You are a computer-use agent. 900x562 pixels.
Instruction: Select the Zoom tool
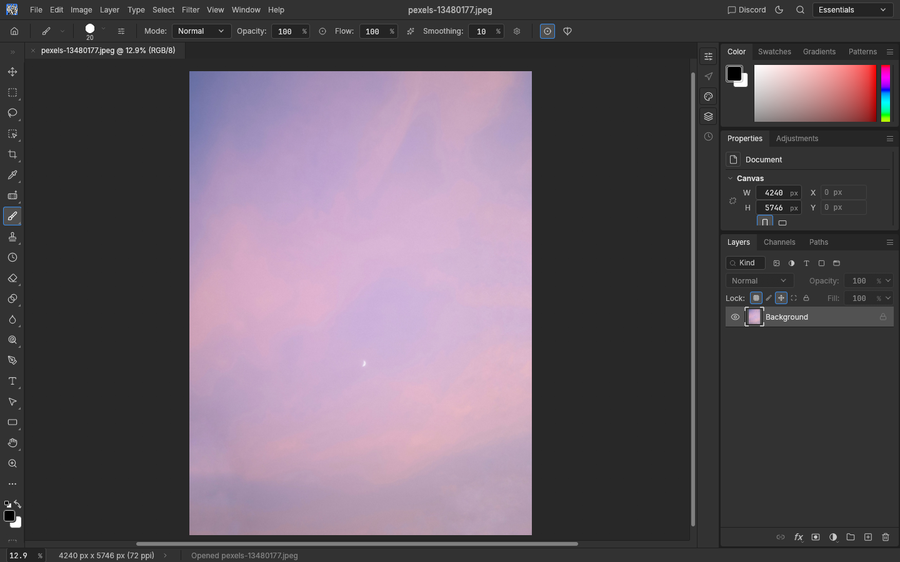pyautogui.click(x=12, y=464)
